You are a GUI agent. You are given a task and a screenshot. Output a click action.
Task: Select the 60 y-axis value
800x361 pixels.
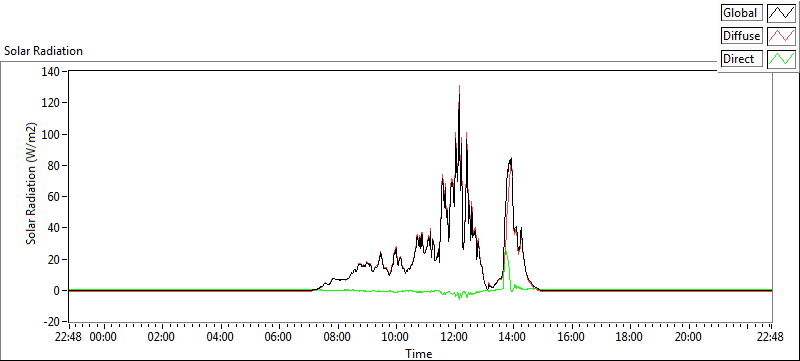point(54,197)
